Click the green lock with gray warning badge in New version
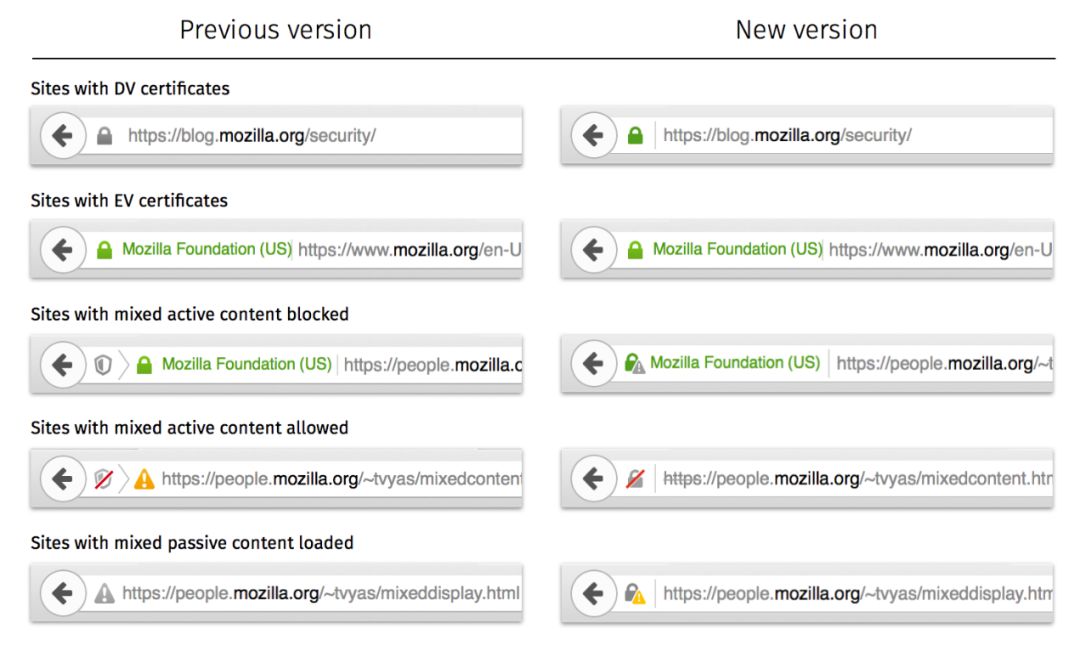1080x646 pixels. pos(634,364)
